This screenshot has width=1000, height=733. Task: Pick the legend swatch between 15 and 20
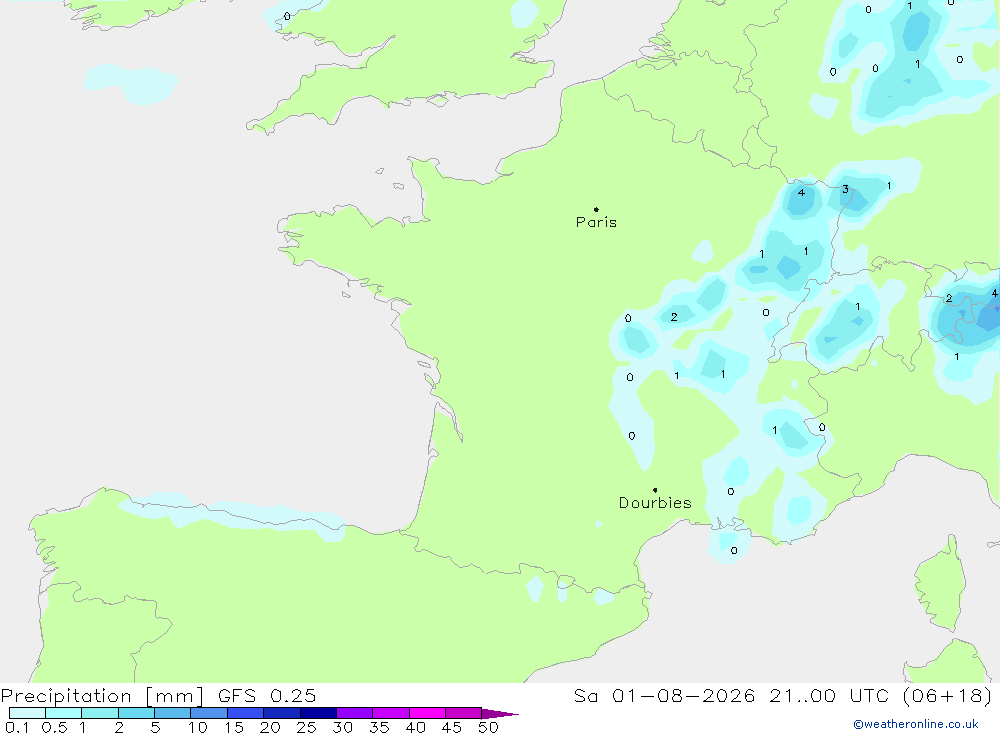(245, 713)
